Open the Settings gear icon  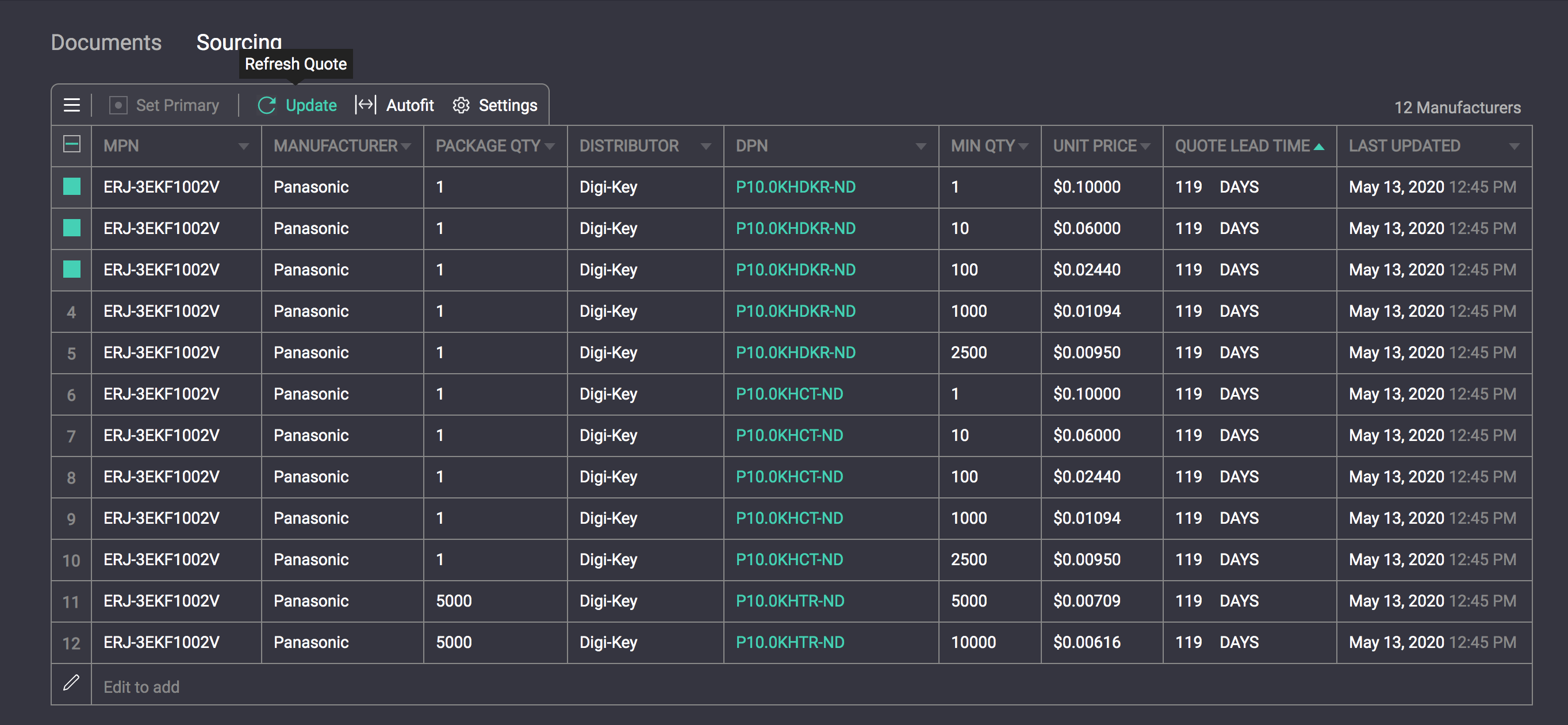click(x=461, y=105)
